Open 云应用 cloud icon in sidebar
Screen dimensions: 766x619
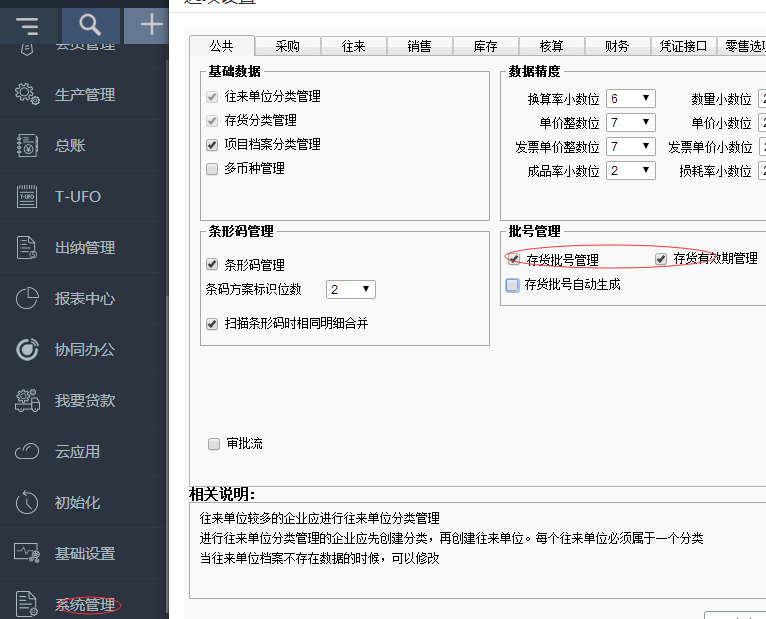pos(27,452)
